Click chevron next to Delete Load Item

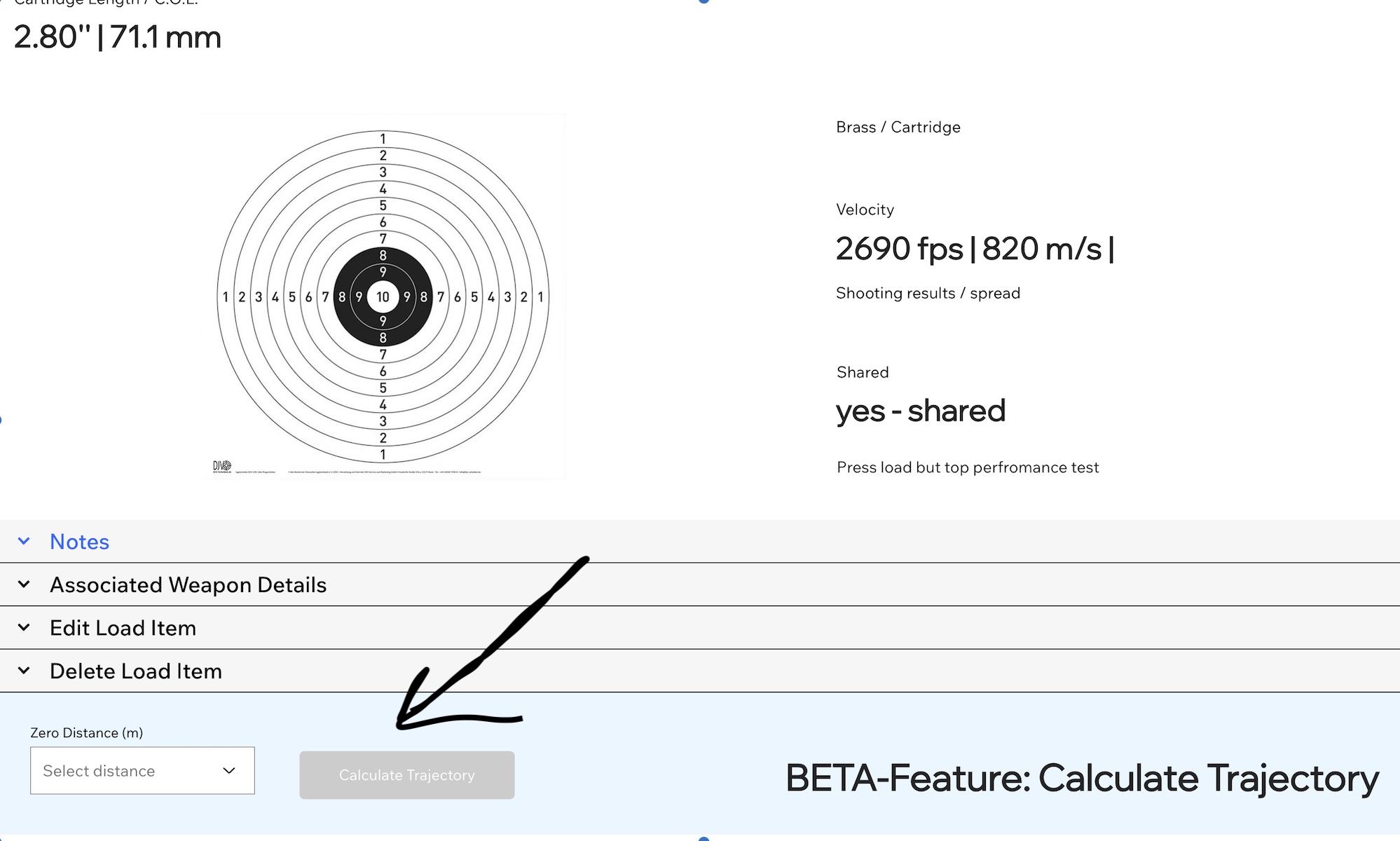coord(24,671)
